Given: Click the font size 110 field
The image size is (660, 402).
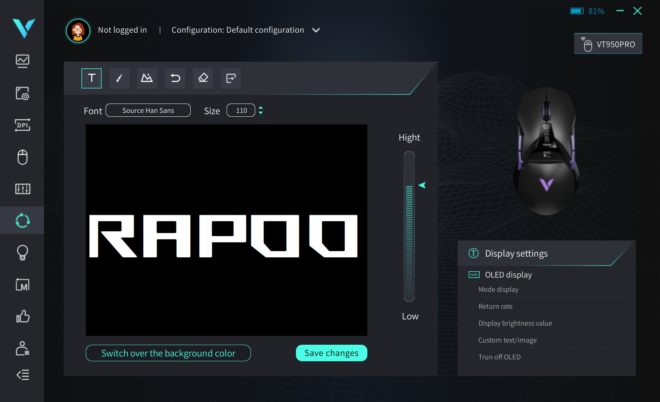Looking at the screenshot, I should 241,110.
